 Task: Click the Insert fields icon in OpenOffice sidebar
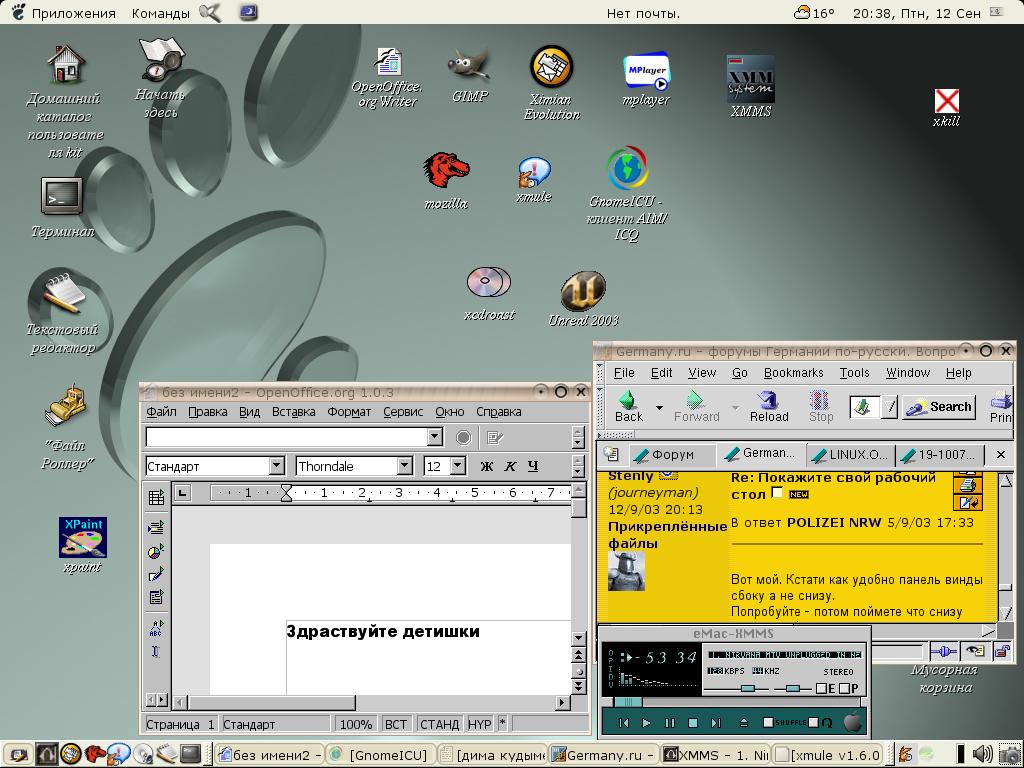[x=156, y=526]
